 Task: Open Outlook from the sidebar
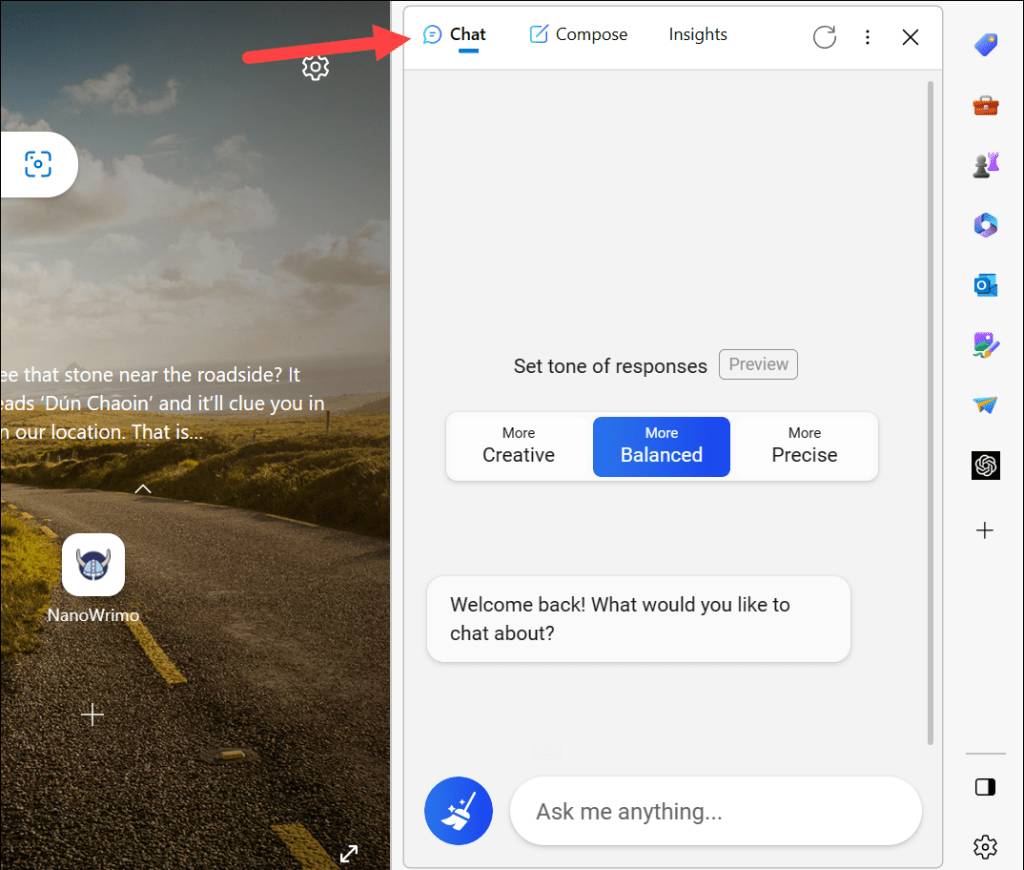[x=985, y=285]
